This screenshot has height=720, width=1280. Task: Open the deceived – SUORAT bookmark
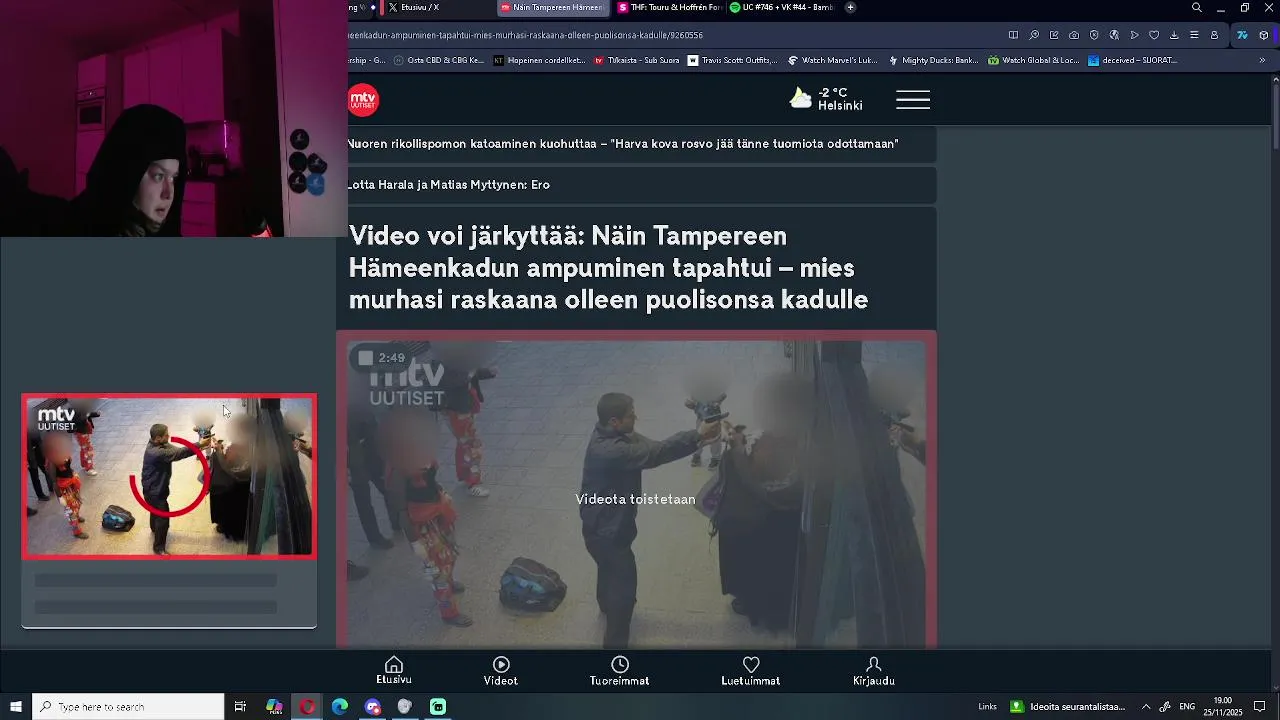tap(1132, 60)
